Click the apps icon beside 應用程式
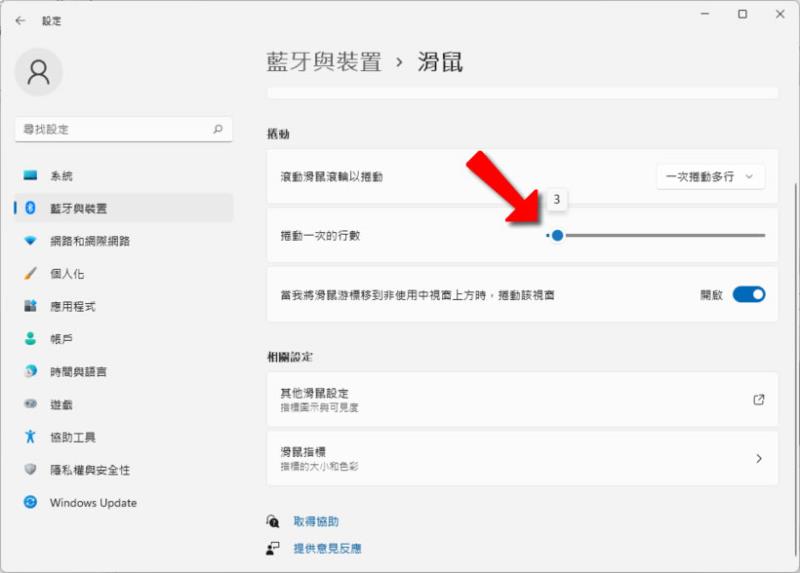Viewport: 800px width, 573px height. coord(30,306)
